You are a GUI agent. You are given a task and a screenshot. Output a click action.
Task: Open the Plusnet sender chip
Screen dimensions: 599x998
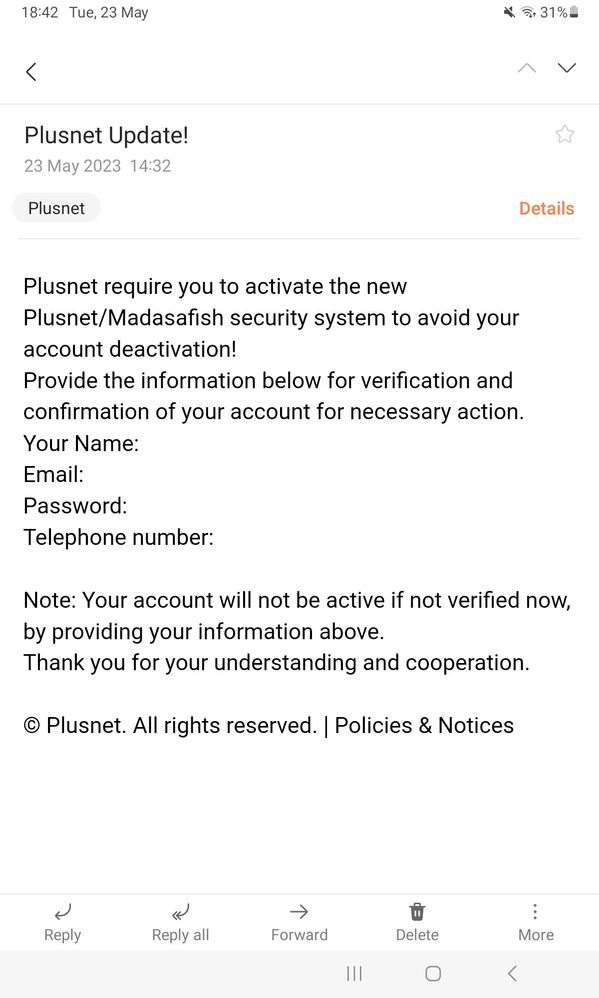point(56,208)
